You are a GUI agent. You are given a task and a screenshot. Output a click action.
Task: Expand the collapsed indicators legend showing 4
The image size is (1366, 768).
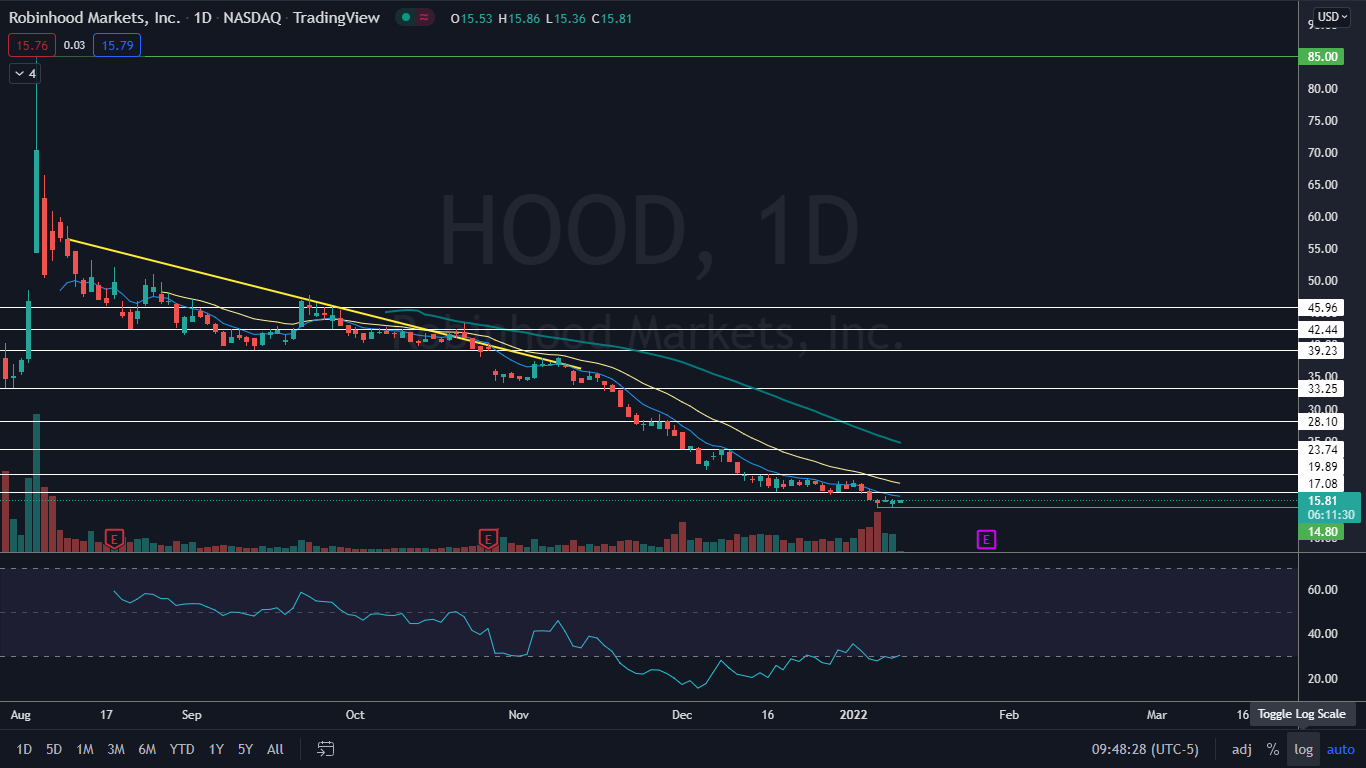tap(24, 73)
